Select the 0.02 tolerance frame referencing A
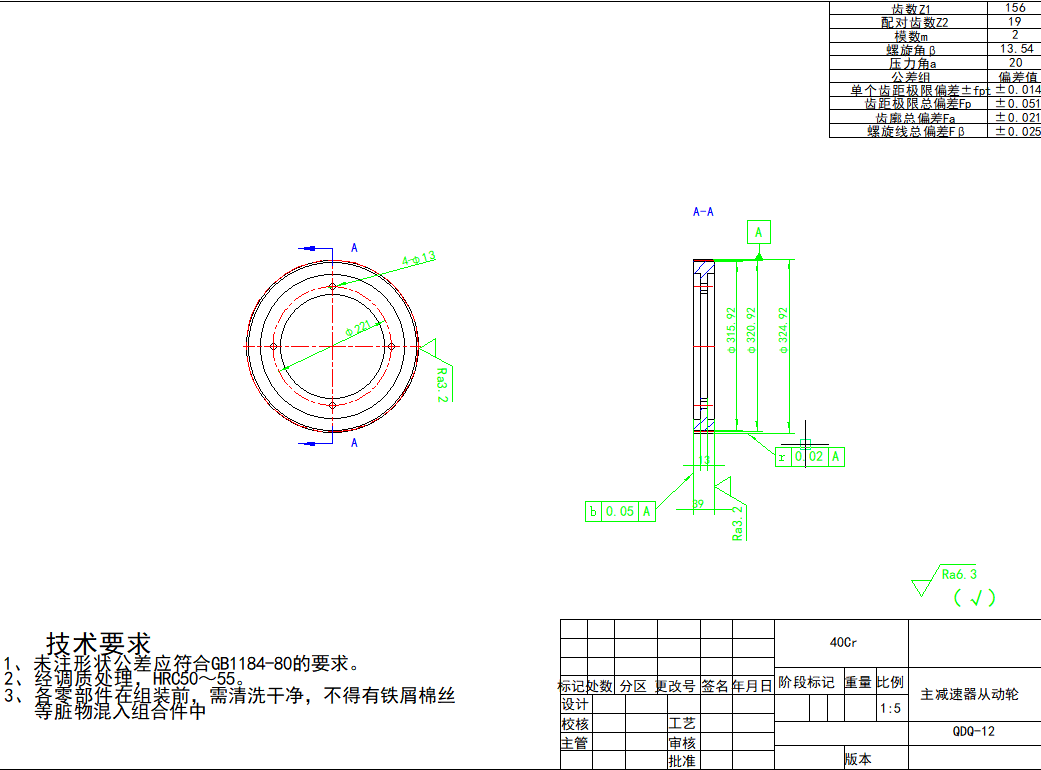This screenshot has height=770, width=1041. (811, 457)
